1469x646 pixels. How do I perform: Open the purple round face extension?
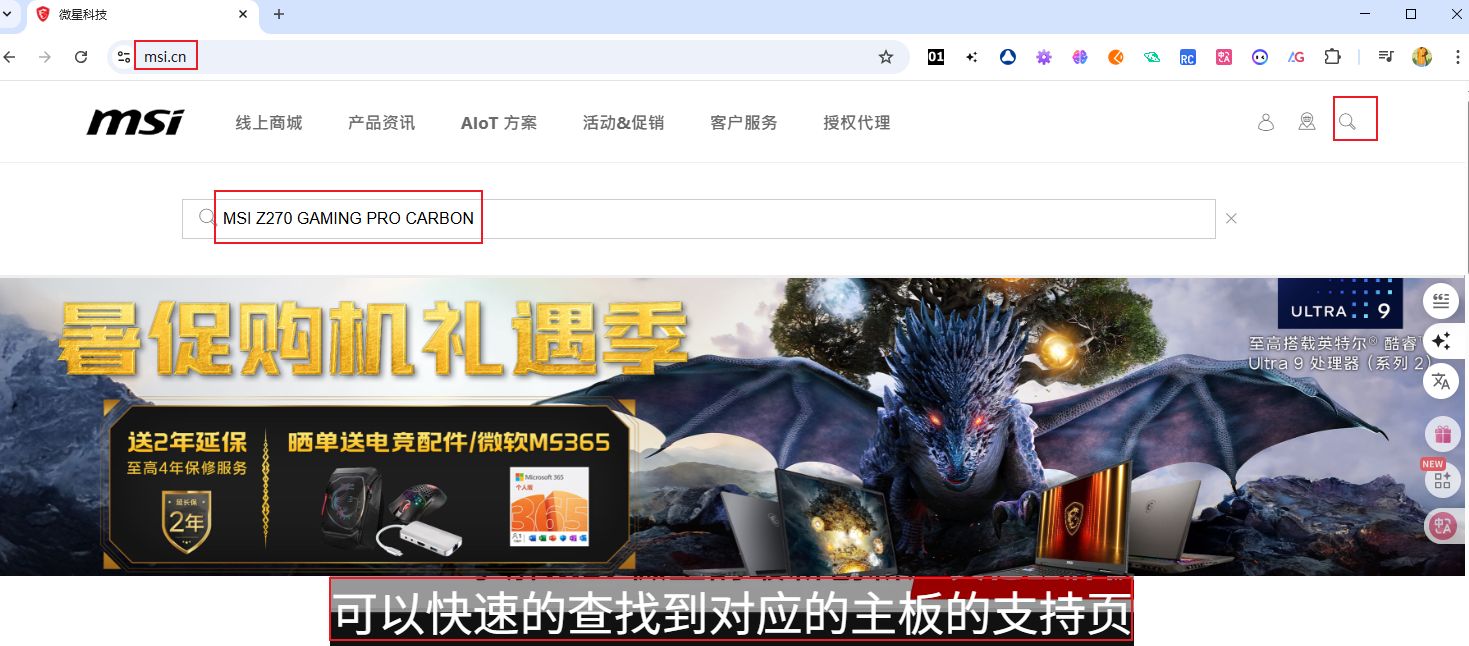tap(1260, 57)
